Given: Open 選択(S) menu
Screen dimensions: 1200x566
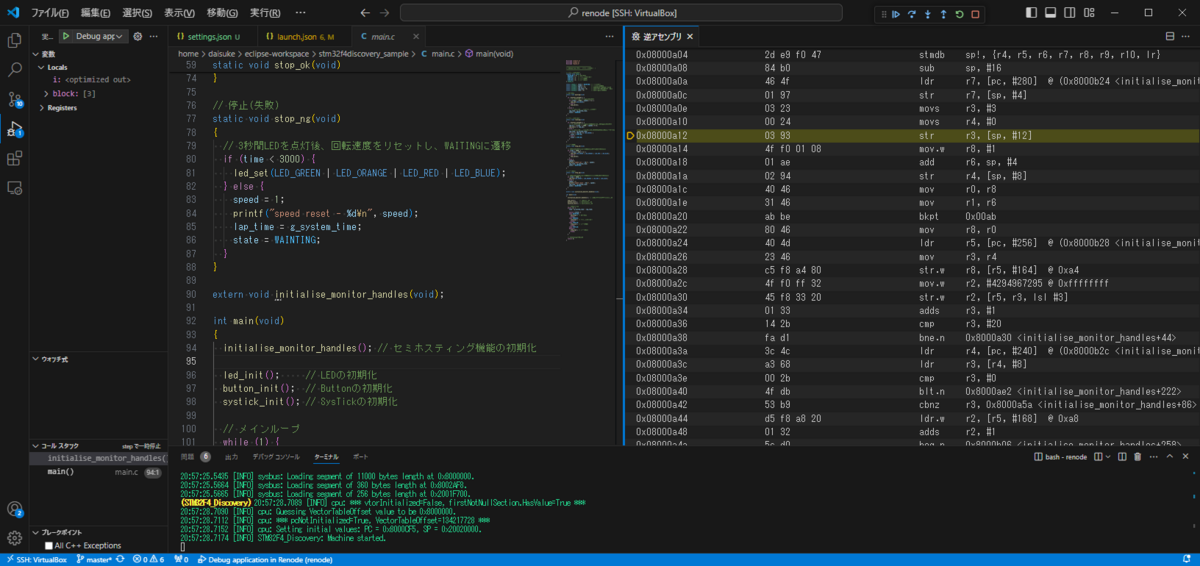Looking at the screenshot, I should [137, 13].
